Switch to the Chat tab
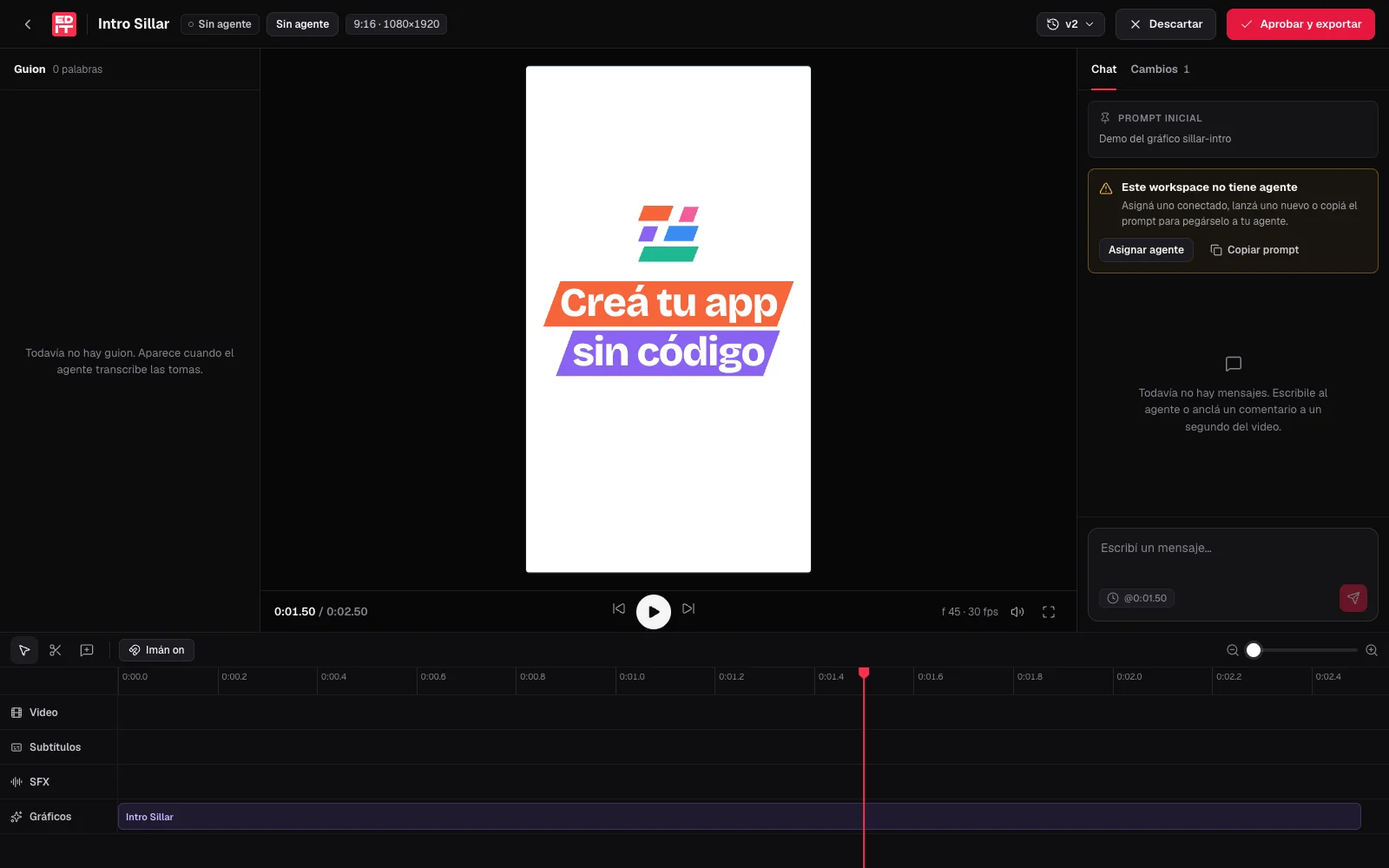This screenshot has width=1389, height=868. click(x=1103, y=69)
